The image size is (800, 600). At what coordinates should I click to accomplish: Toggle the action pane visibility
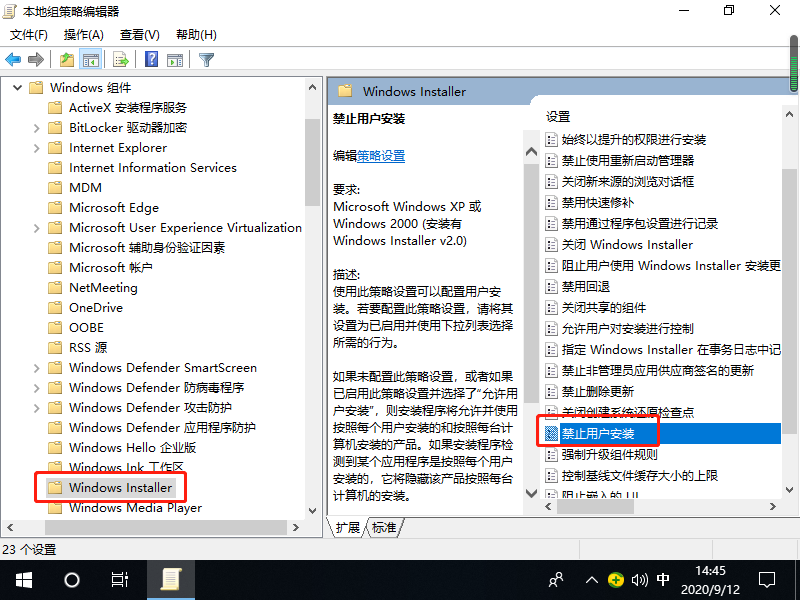[x=174, y=59]
